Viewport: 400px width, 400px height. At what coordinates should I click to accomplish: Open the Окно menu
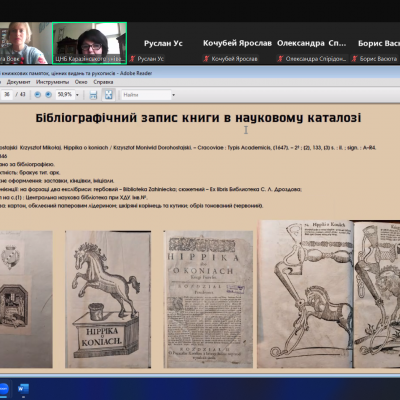coord(81,82)
